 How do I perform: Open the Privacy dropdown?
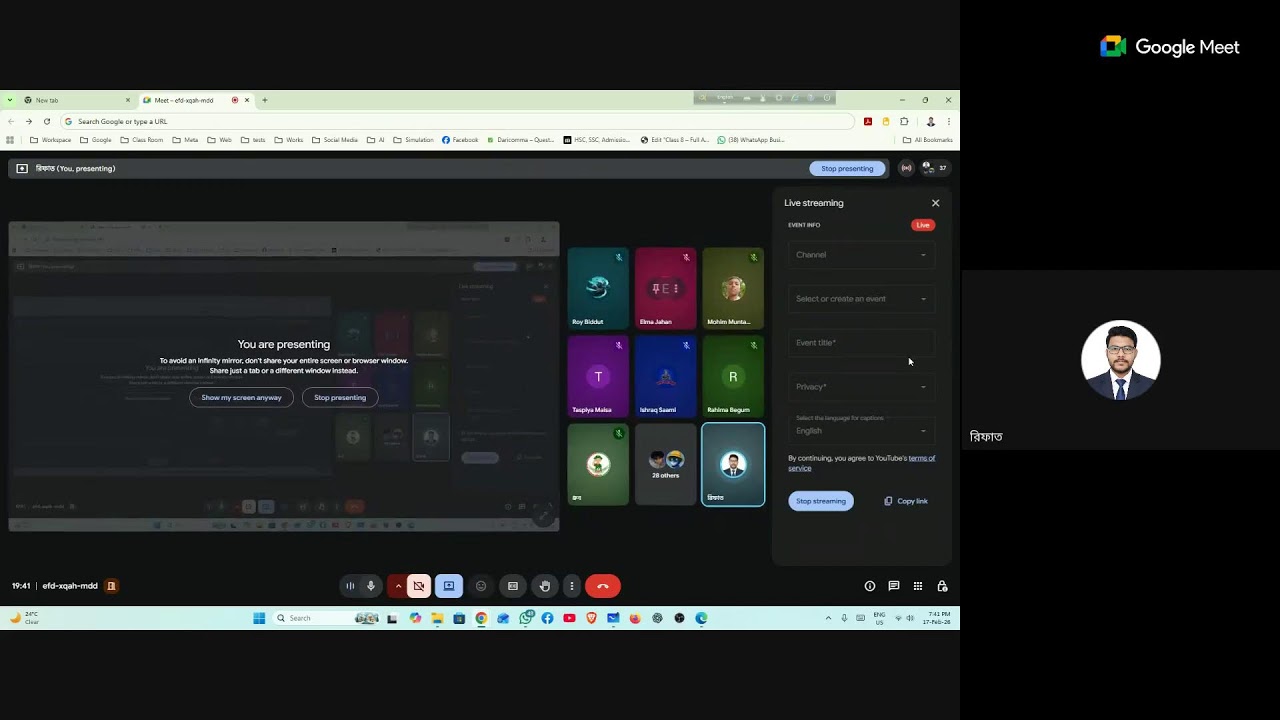click(x=861, y=387)
